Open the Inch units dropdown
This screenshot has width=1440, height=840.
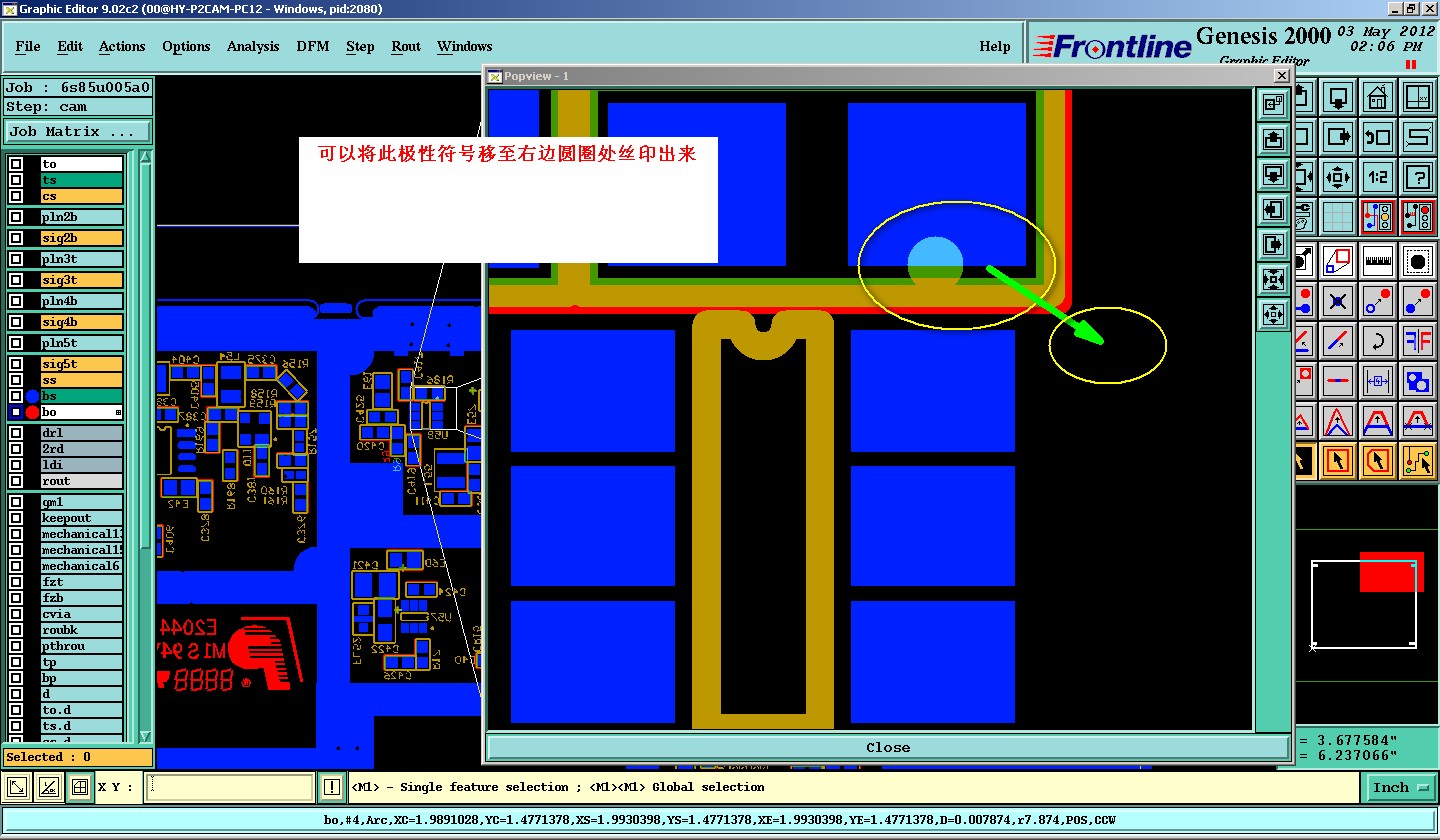(x=1399, y=788)
